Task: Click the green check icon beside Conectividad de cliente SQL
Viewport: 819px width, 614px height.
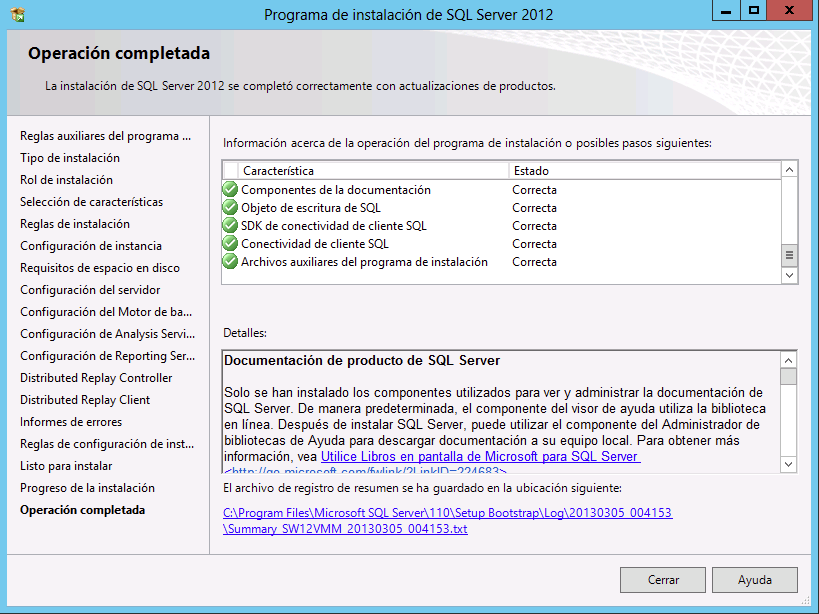Action: (x=230, y=244)
